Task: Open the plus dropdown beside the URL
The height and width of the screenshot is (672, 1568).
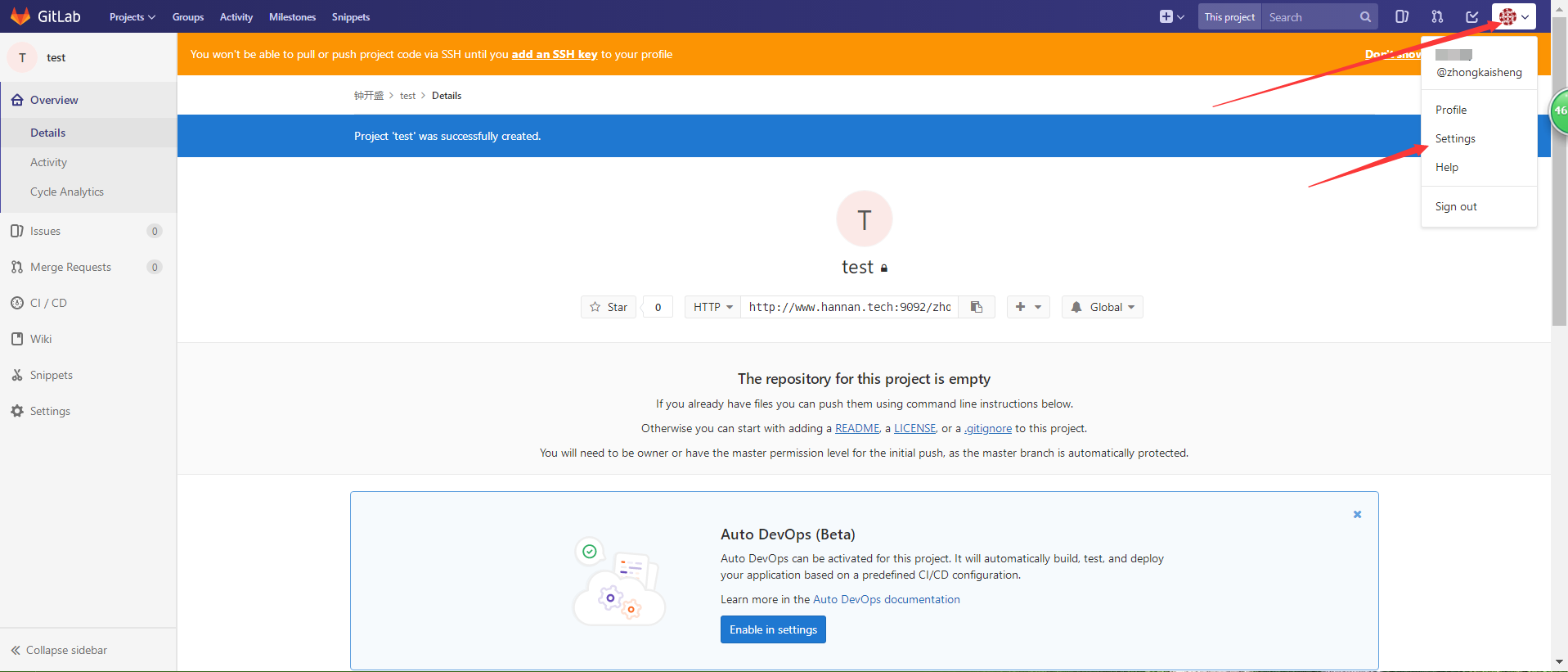Action: coord(1028,307)
